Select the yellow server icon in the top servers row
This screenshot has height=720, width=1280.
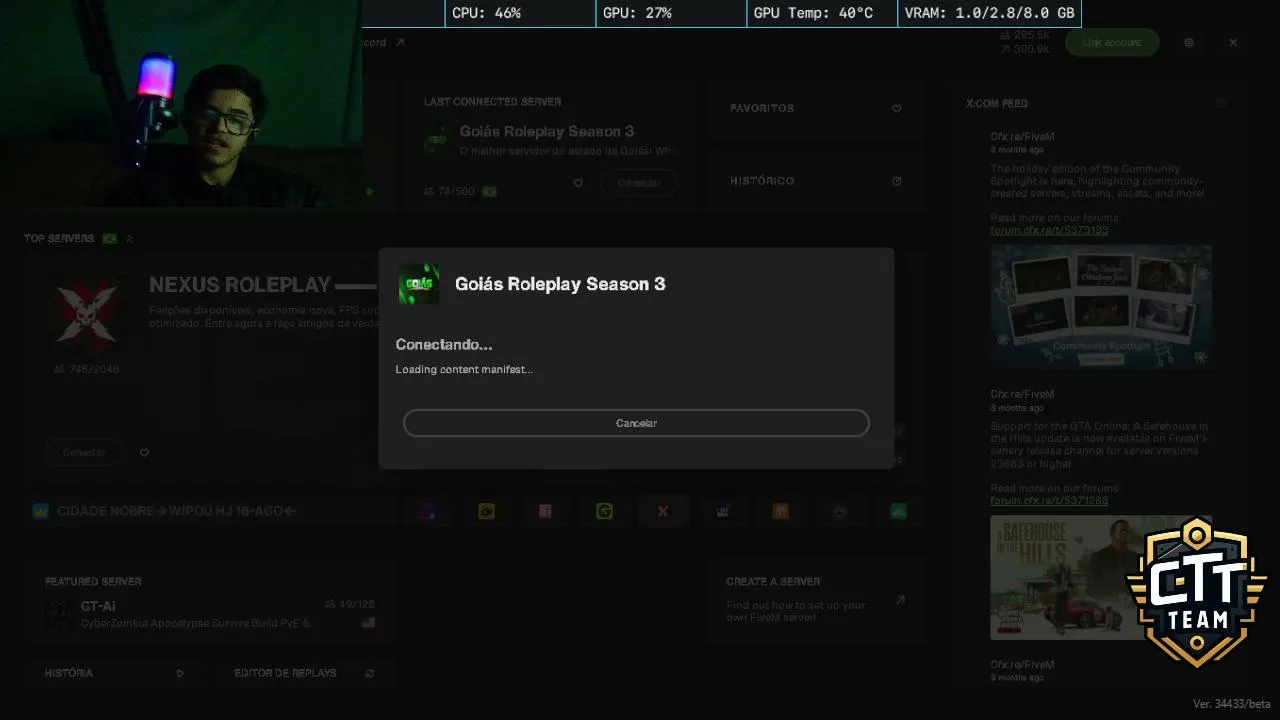(x=487, y=511)
